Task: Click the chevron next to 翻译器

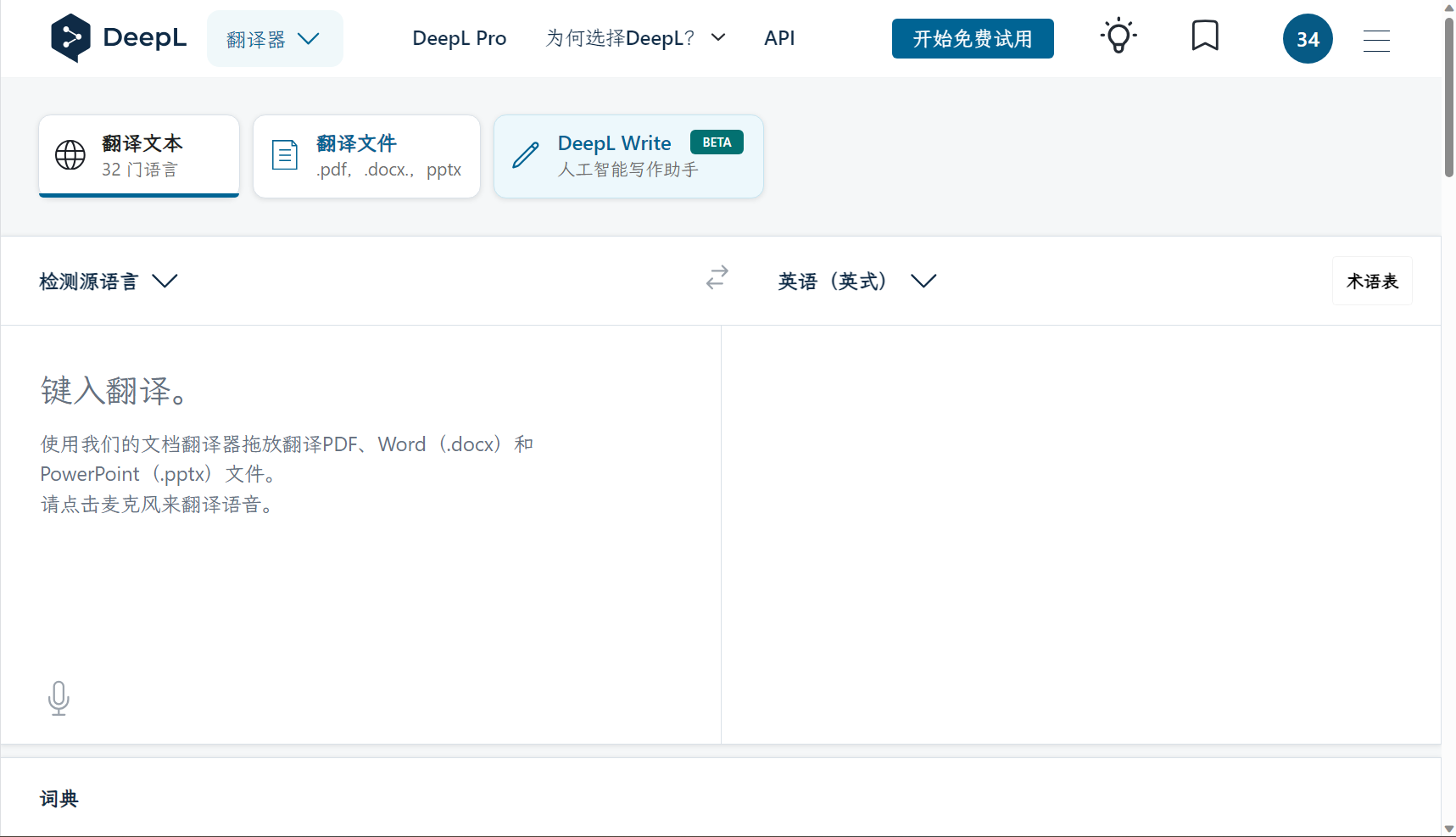Action: [x=309, y=39]
